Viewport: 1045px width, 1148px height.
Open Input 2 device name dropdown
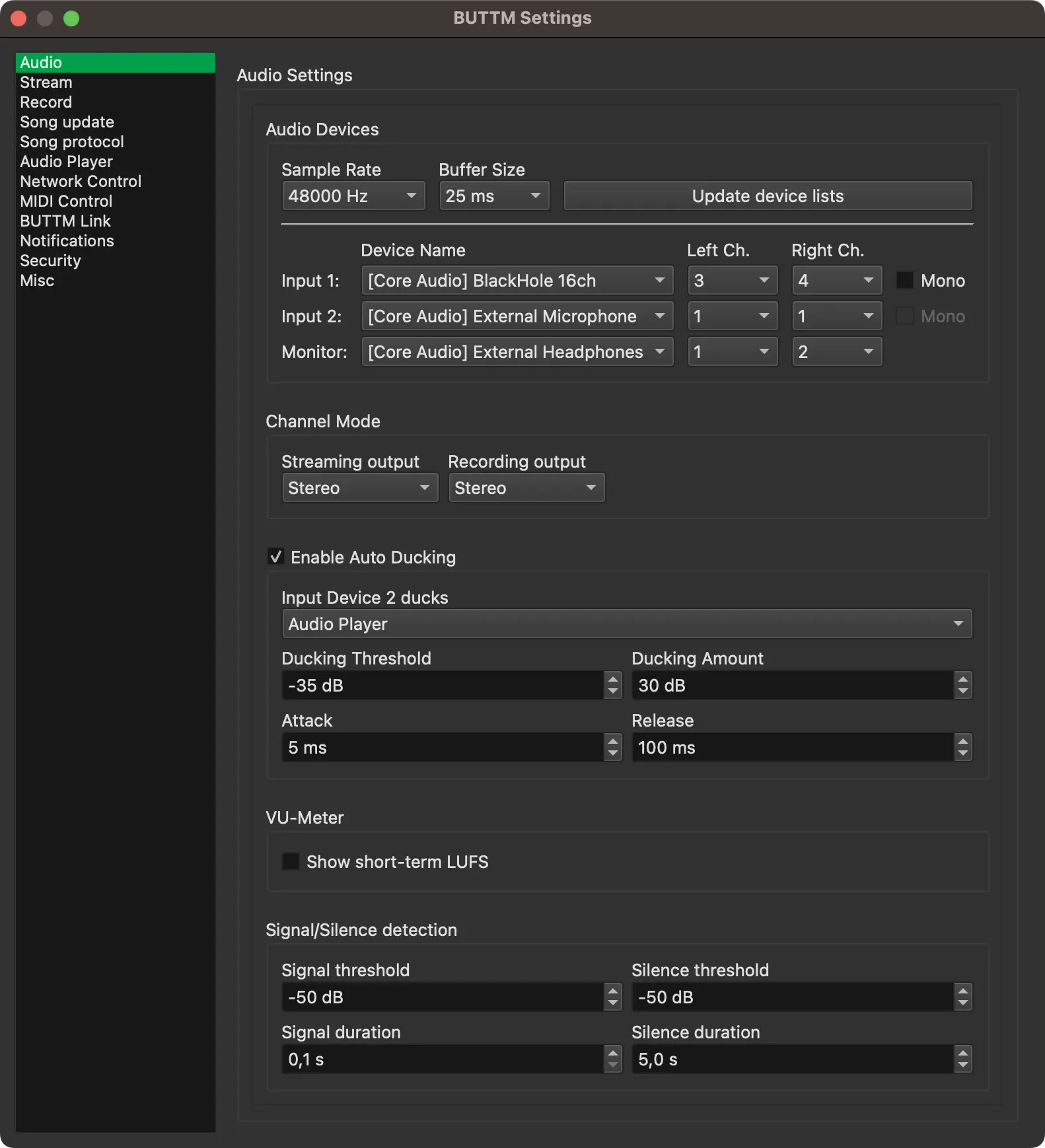click(x=517, y=316)
